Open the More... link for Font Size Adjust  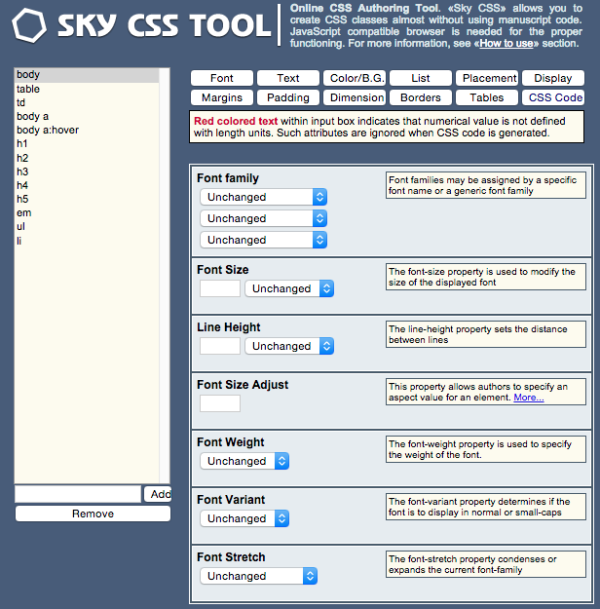(x=529, y=397)
